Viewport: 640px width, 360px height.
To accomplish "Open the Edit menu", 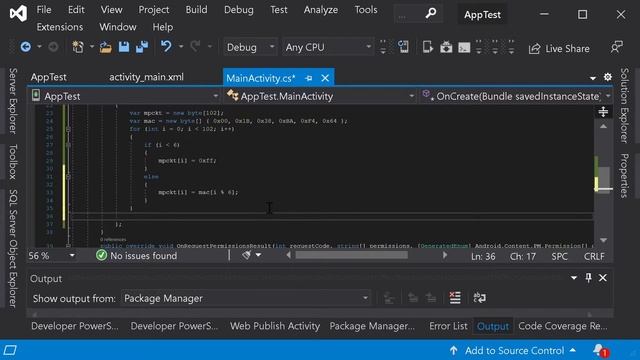I will tap(76, 10).
